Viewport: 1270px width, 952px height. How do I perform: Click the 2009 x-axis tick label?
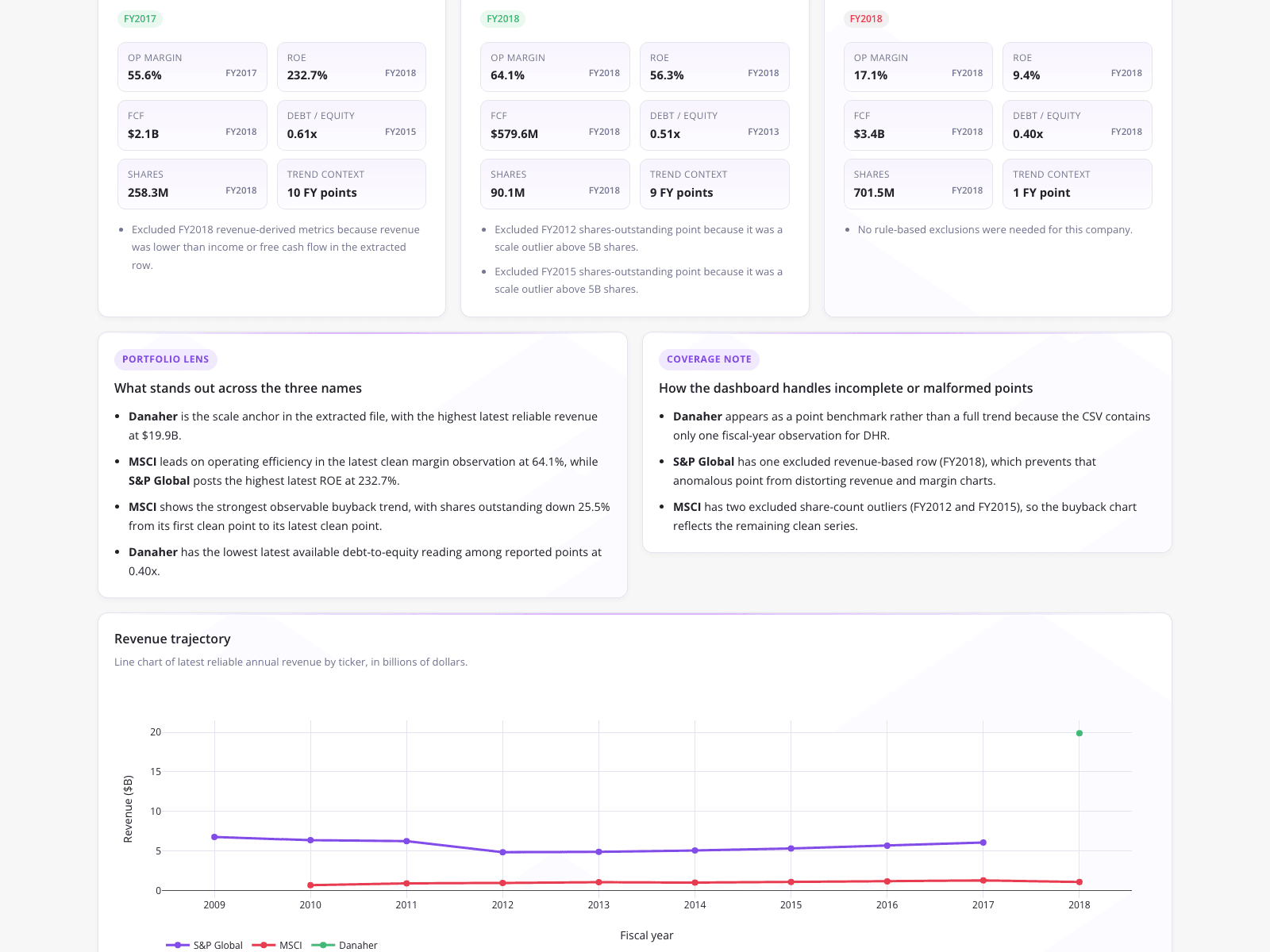214,905
